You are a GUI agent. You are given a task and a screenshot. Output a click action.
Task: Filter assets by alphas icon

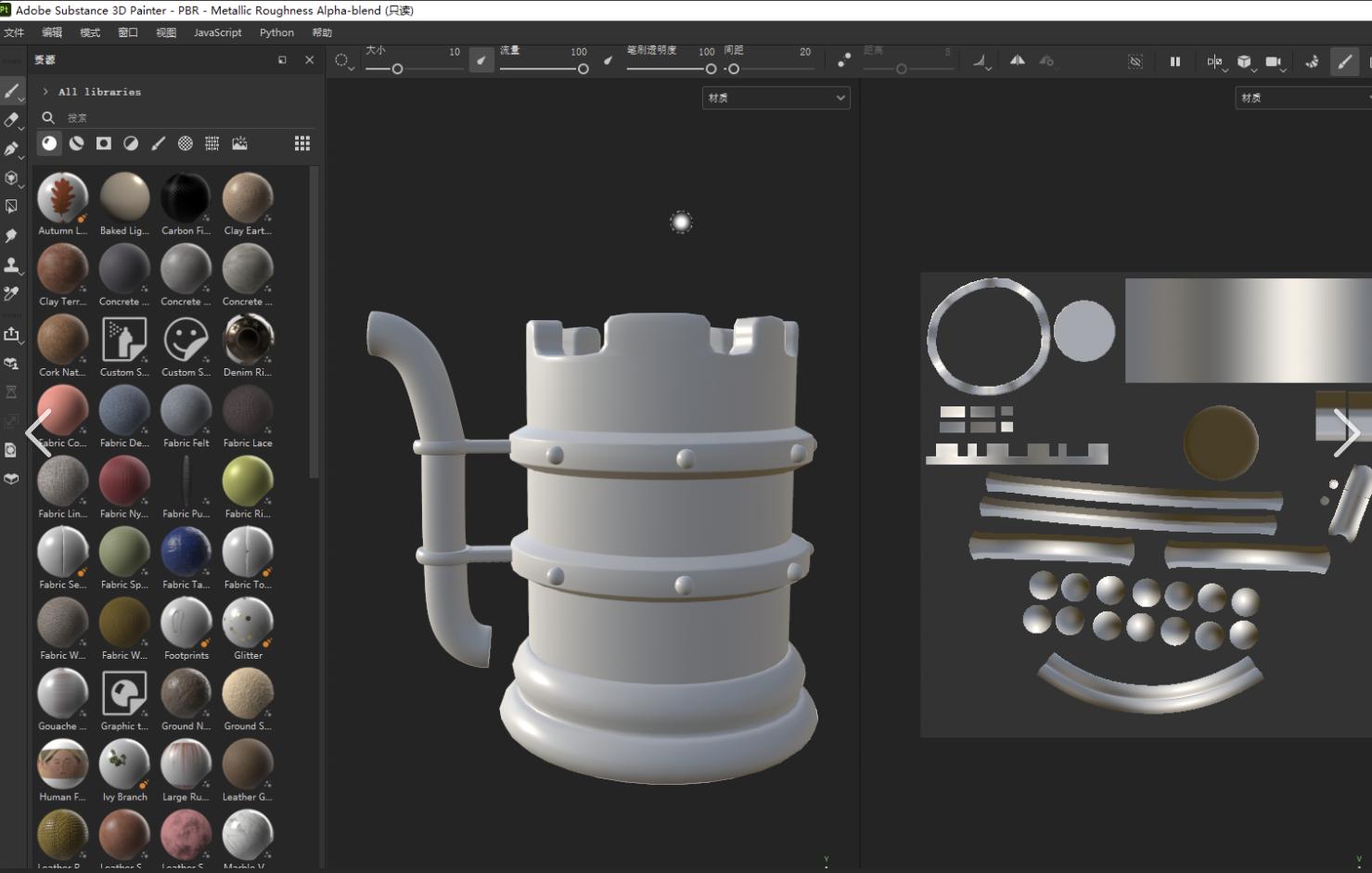[x=186, y=144]
